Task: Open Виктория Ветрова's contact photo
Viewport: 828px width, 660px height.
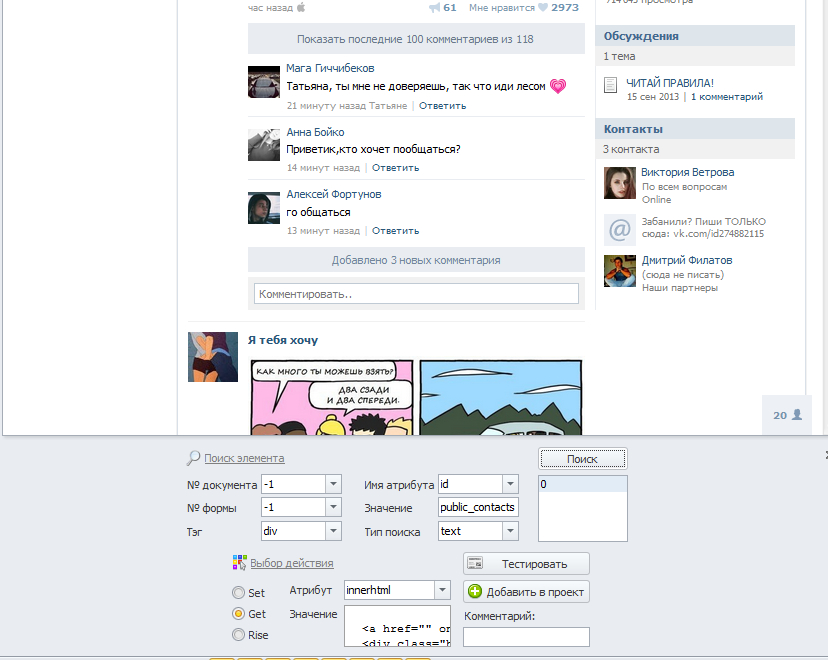Action: pos(619,183)
